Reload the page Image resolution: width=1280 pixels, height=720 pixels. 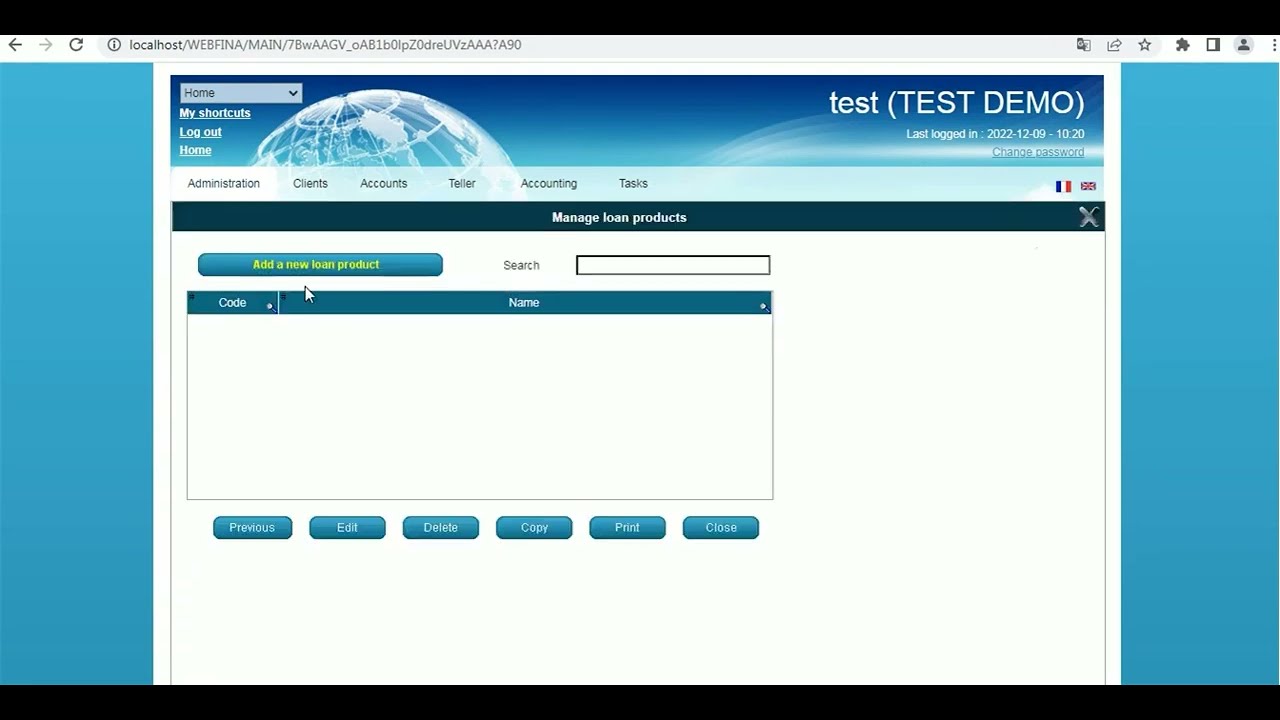[76, 45]
